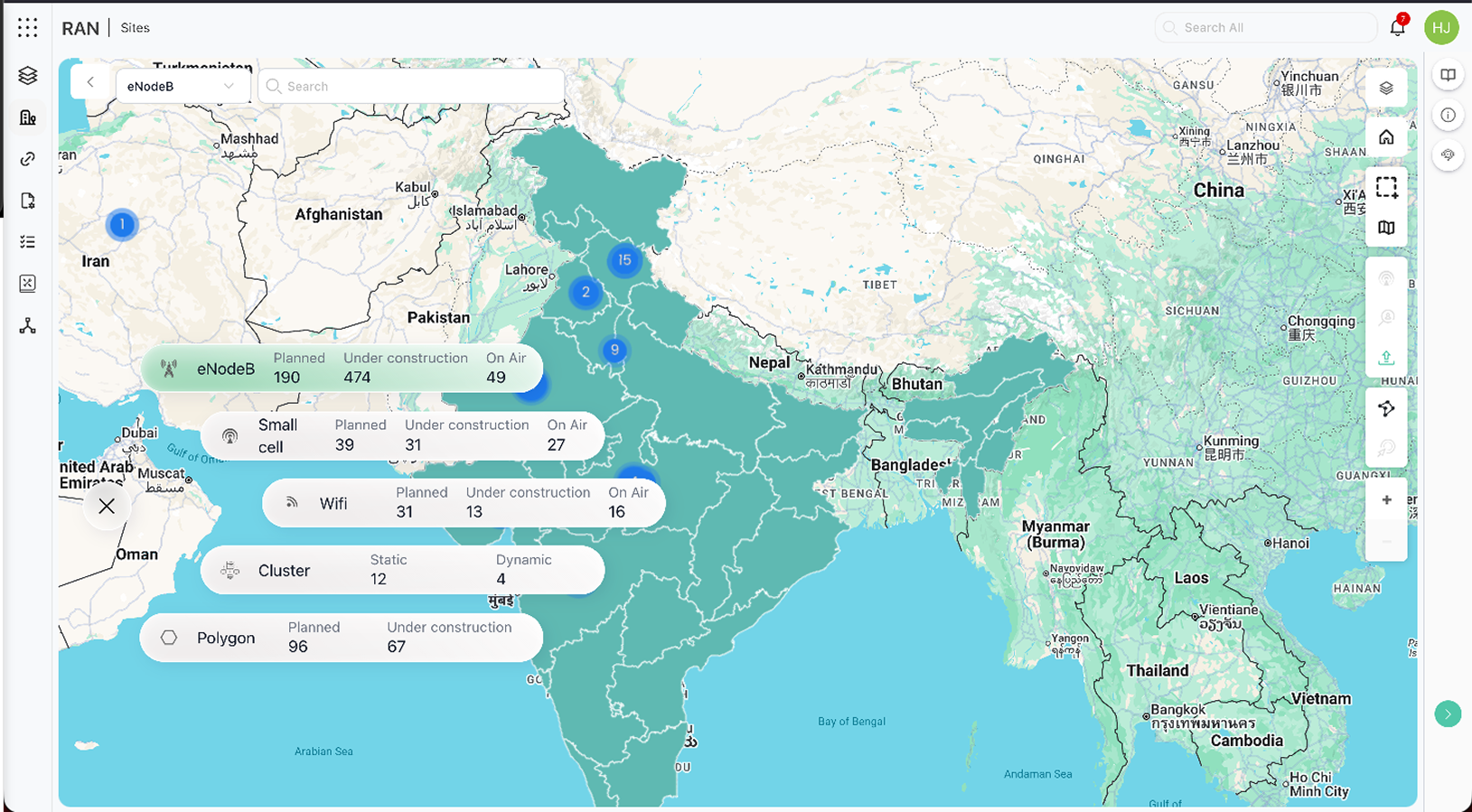This screenshot has height=812, width=1472.
Task: Select the Cluster summary card
Action: tap(402, 570)
